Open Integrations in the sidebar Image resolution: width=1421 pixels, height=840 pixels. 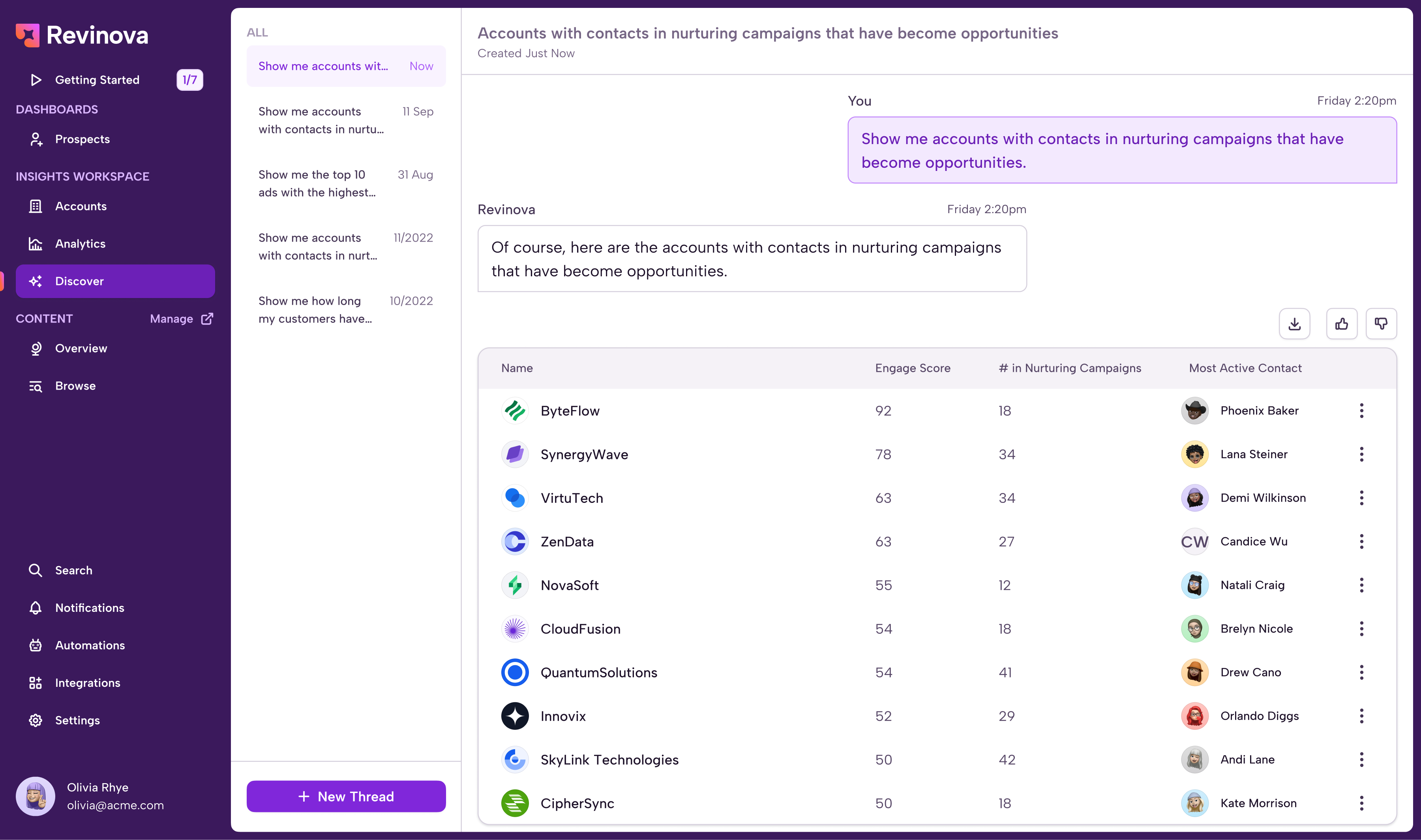coord(87,682)
